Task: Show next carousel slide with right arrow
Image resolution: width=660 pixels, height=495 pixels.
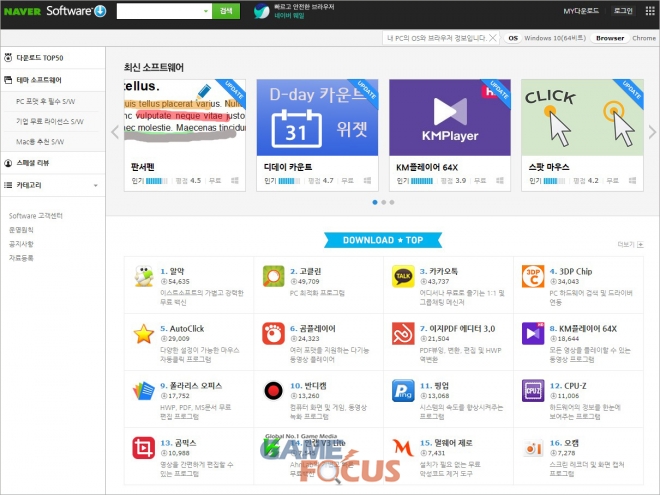Action: pos(650,131)
